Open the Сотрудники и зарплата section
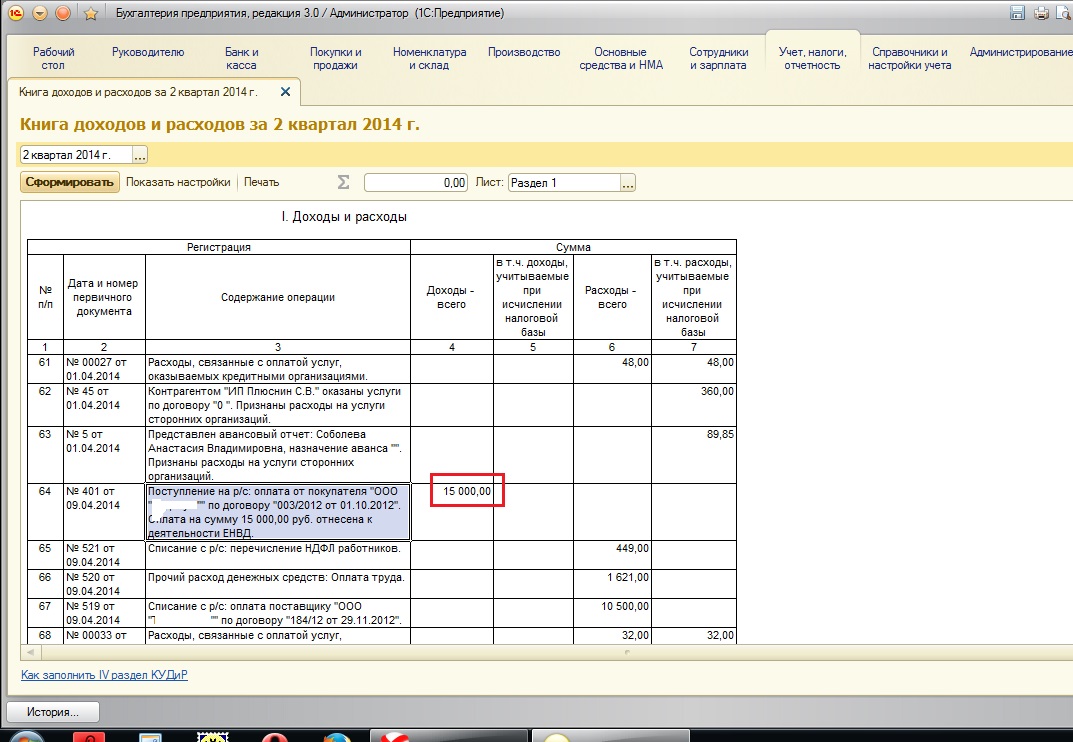1073x742 pixels. [x=718, y=58]
